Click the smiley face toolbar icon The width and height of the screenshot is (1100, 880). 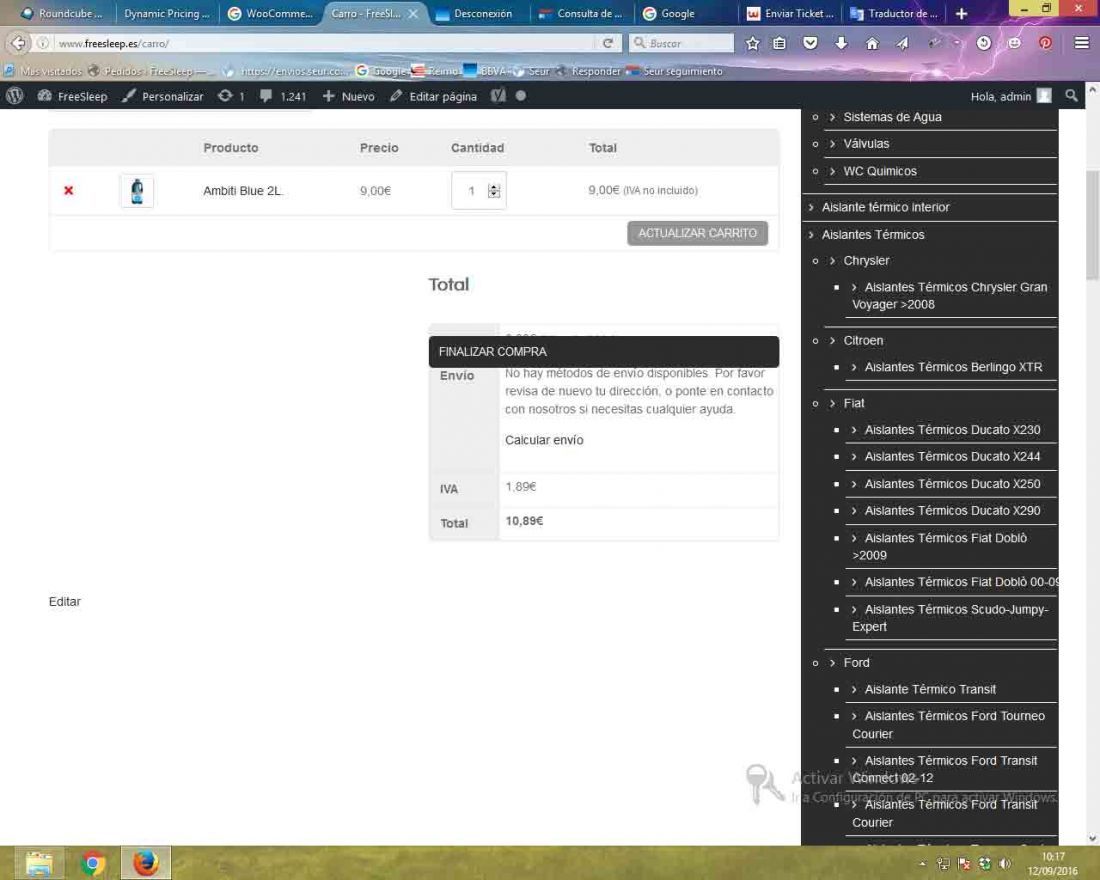[1014, 44]
